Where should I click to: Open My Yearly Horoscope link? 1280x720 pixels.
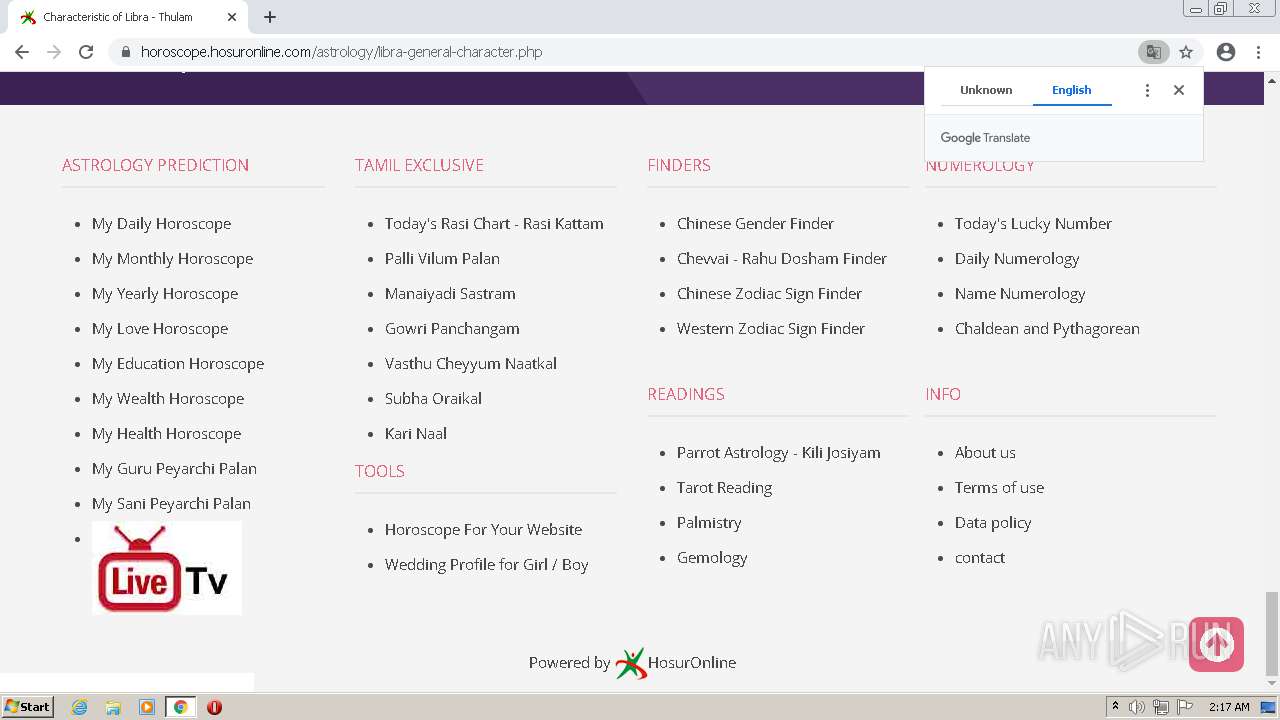(165, 294)
